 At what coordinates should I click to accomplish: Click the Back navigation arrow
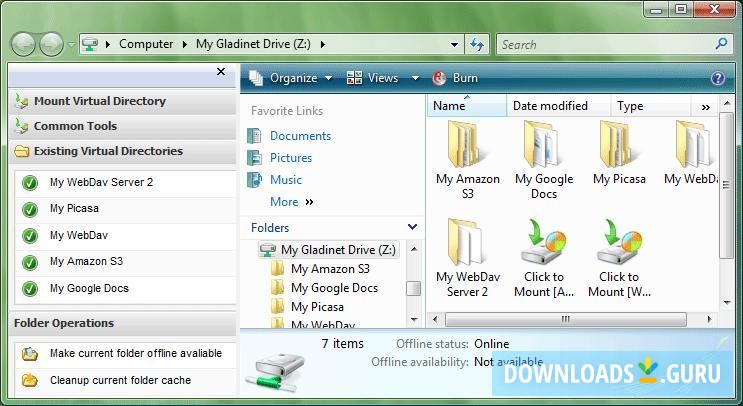click(23, 45)
